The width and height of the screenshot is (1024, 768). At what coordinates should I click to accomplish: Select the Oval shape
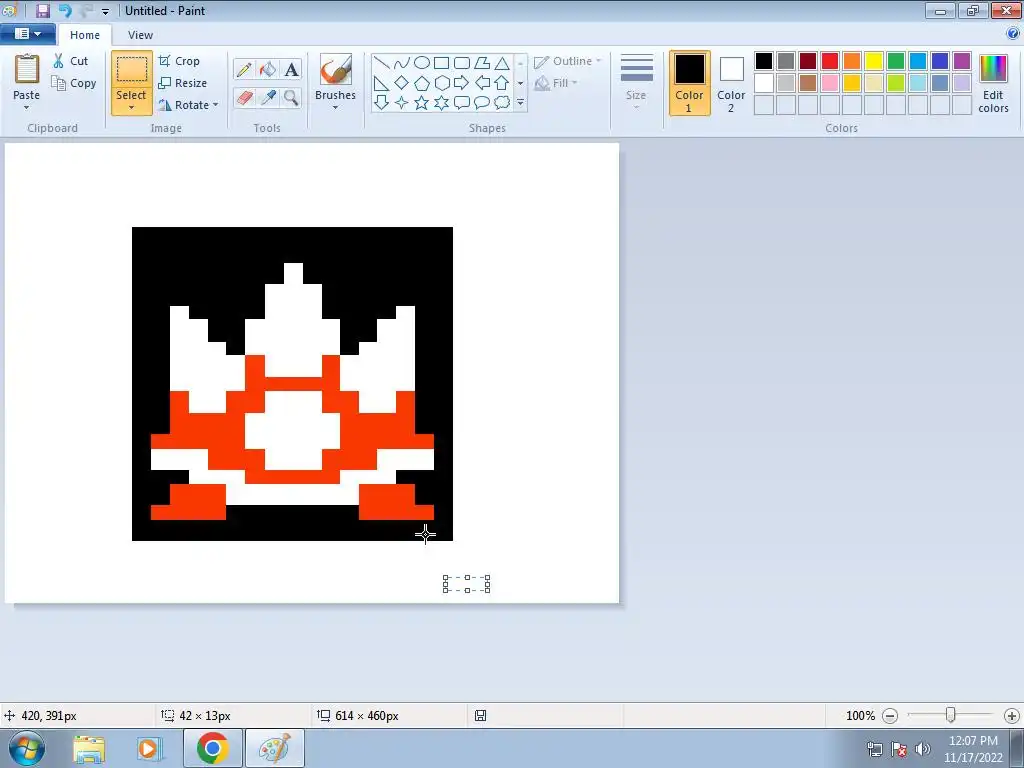coord(422,63)
